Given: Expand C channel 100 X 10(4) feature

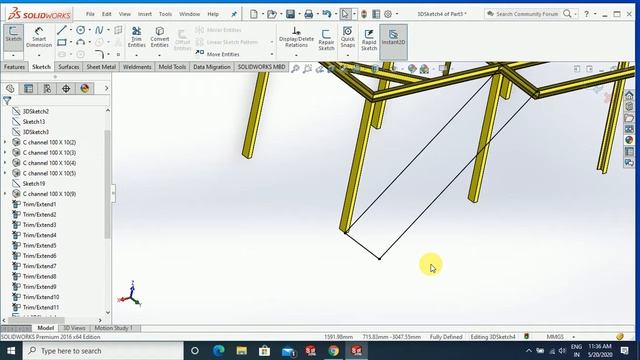Looking at the screenshot, I should pos(5,163).
